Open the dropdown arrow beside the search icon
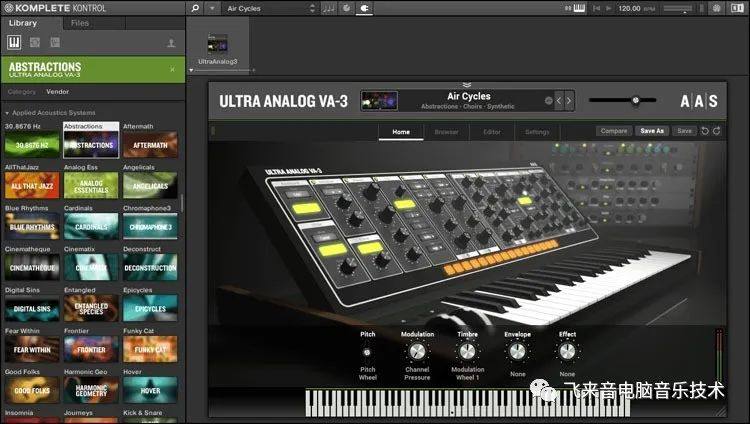This screenshot has height=424, width=750. click(212, 8)
